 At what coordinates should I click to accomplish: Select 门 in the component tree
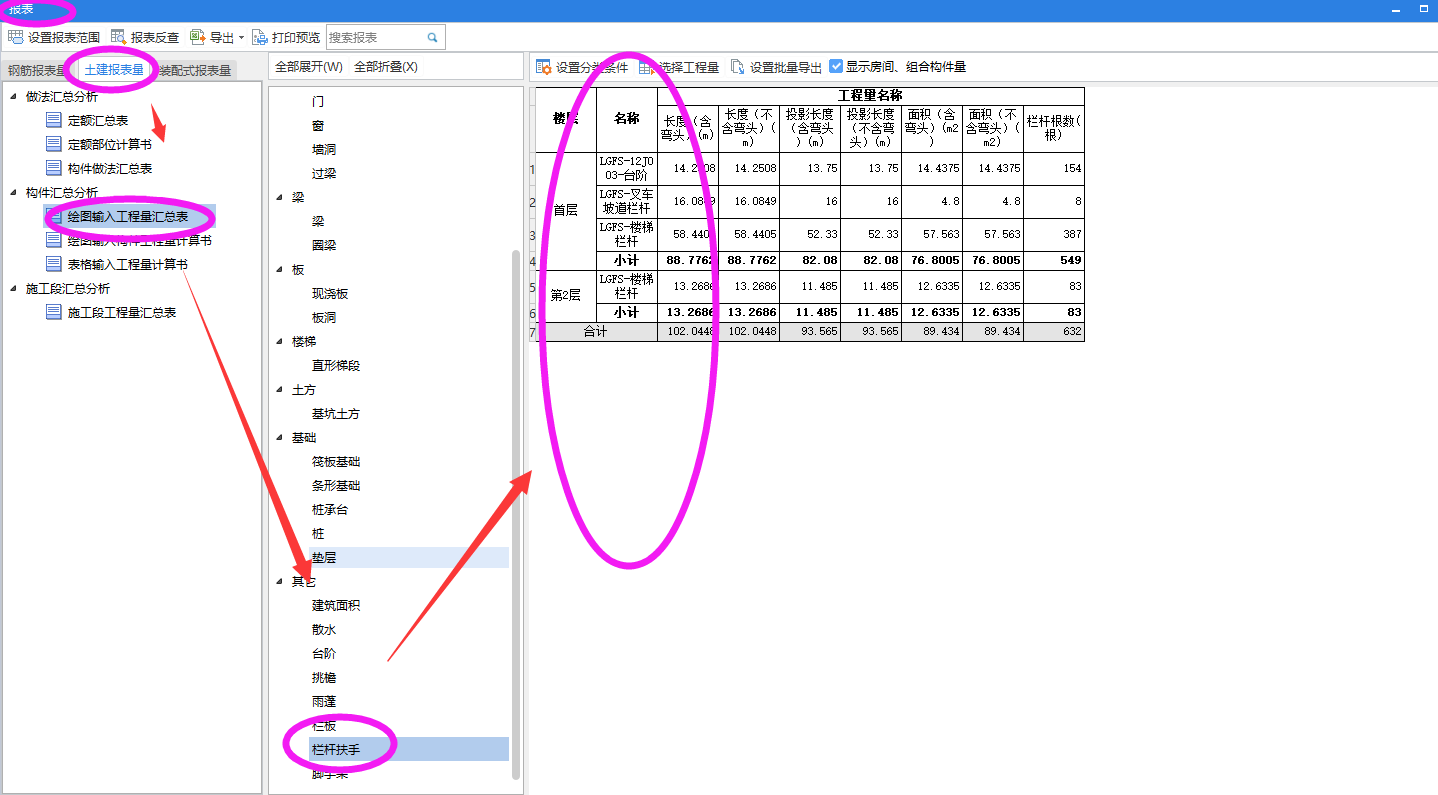pyautogui.click(x=318, y=101)
